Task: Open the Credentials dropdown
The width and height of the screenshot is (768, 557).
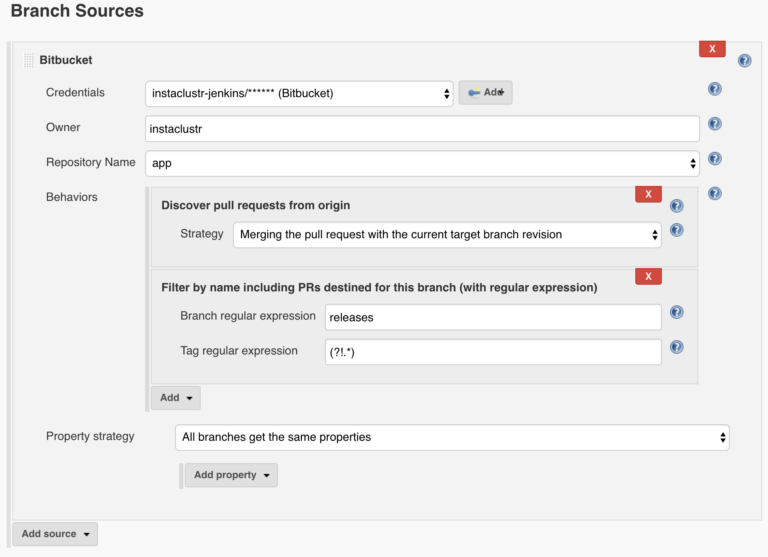Action: (x=299, y=94)
